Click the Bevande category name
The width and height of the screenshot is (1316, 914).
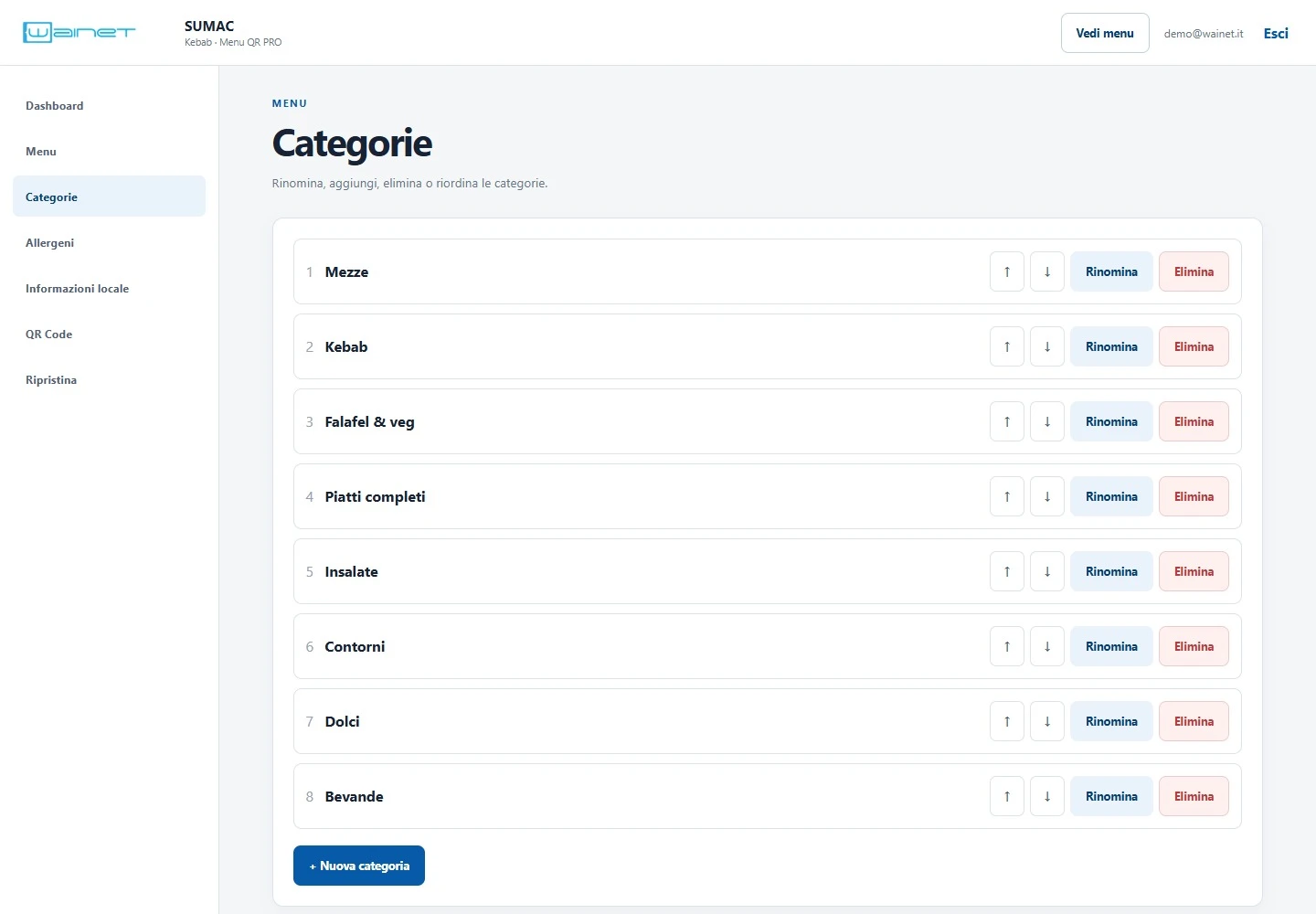pos(354,796)
